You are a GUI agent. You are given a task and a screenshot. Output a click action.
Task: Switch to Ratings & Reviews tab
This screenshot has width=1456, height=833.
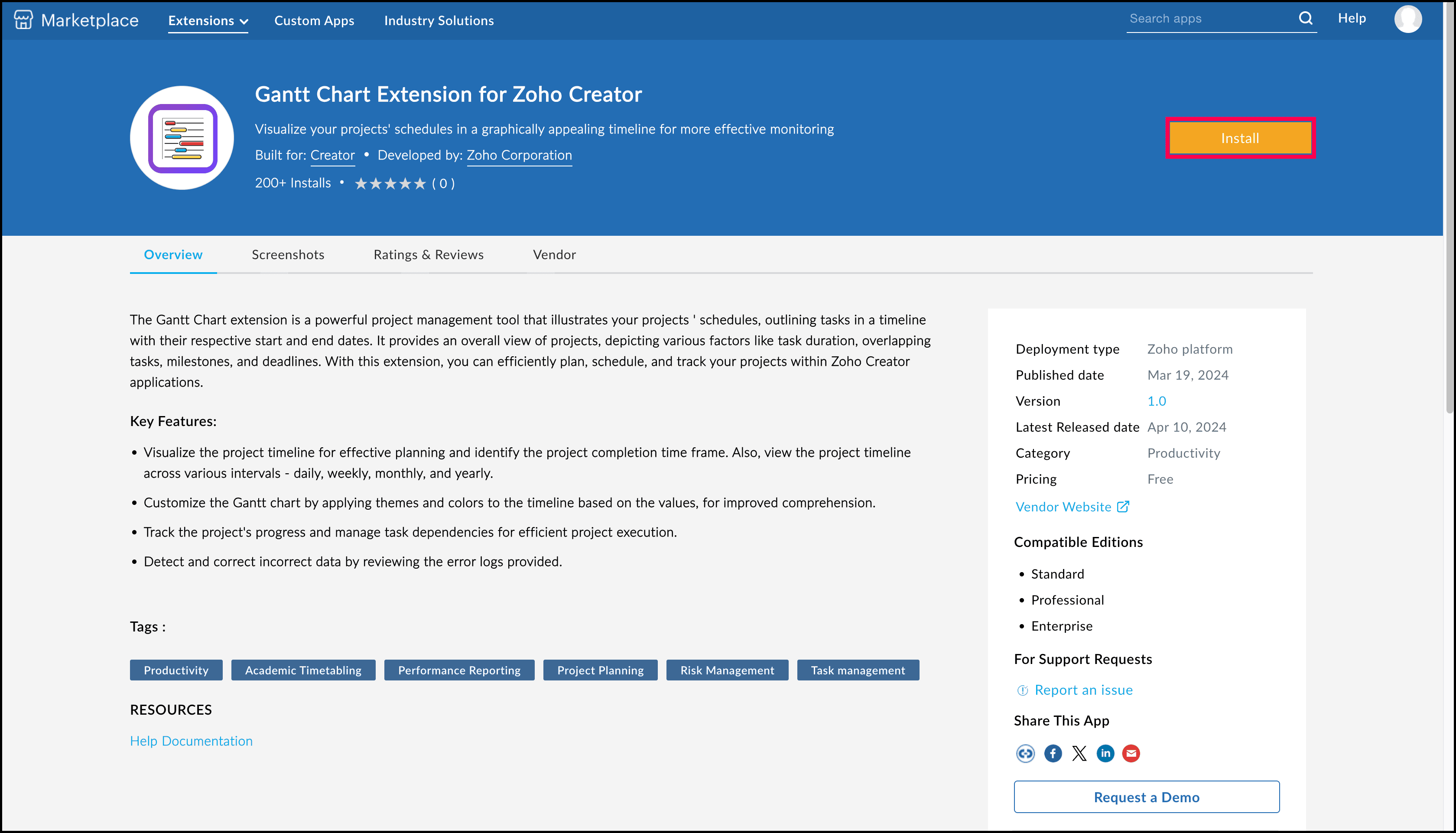coord(429,254)
